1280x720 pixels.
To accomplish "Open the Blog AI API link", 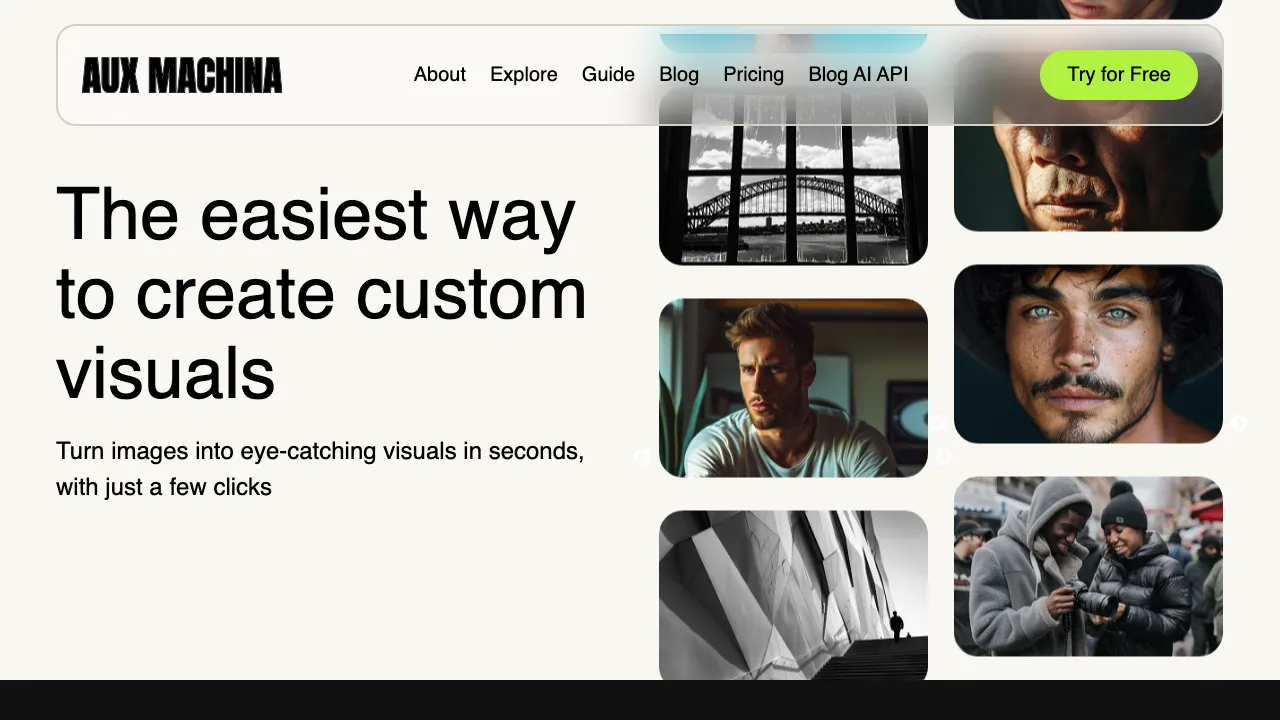I will (x=858, y=75).
